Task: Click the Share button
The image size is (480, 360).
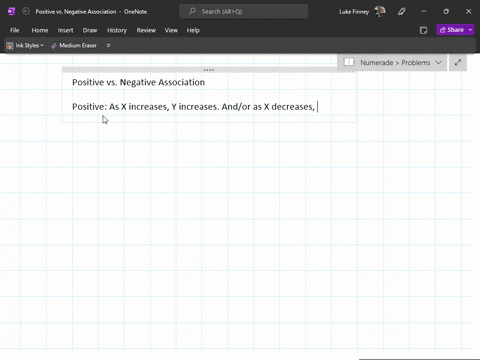Action: pos(452,30)
